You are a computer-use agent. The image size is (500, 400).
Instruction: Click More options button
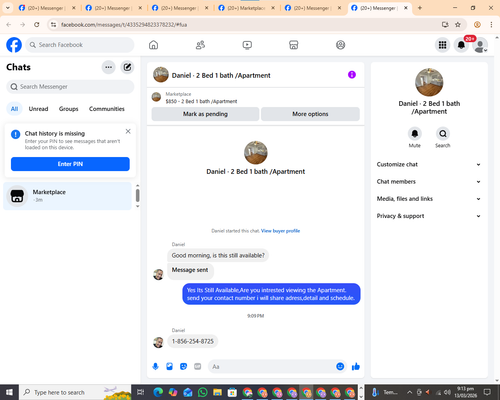[x=310, y=114]
